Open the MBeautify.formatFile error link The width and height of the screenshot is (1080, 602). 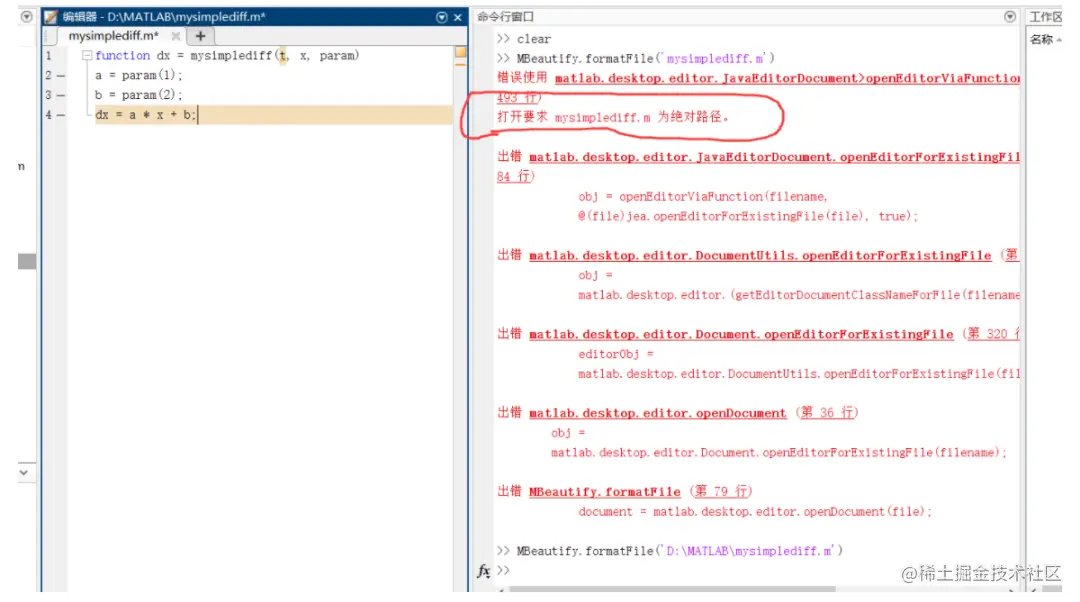[x=604, y=492]
